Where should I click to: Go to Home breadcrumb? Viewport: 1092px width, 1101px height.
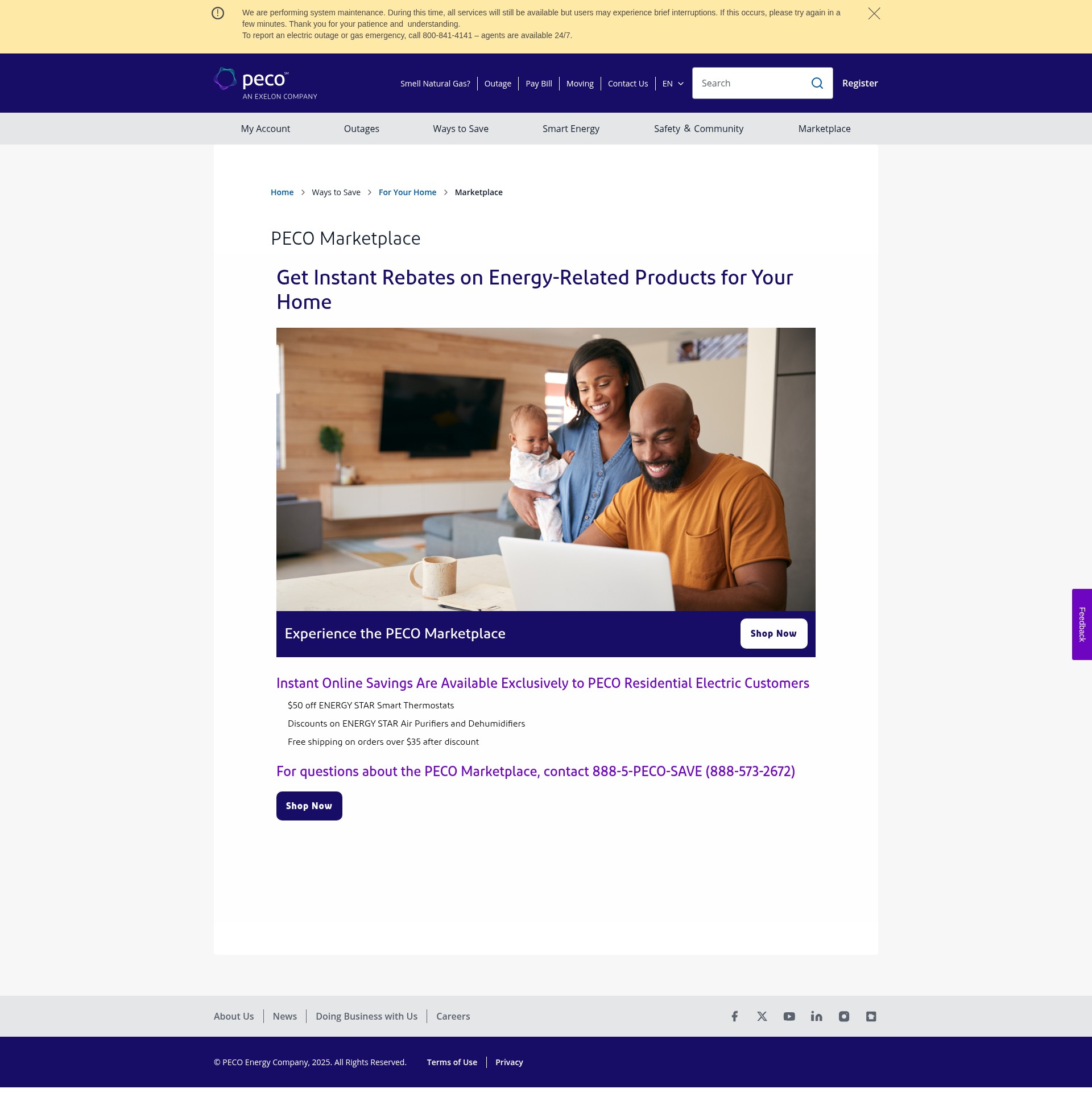tap(282, 192)
